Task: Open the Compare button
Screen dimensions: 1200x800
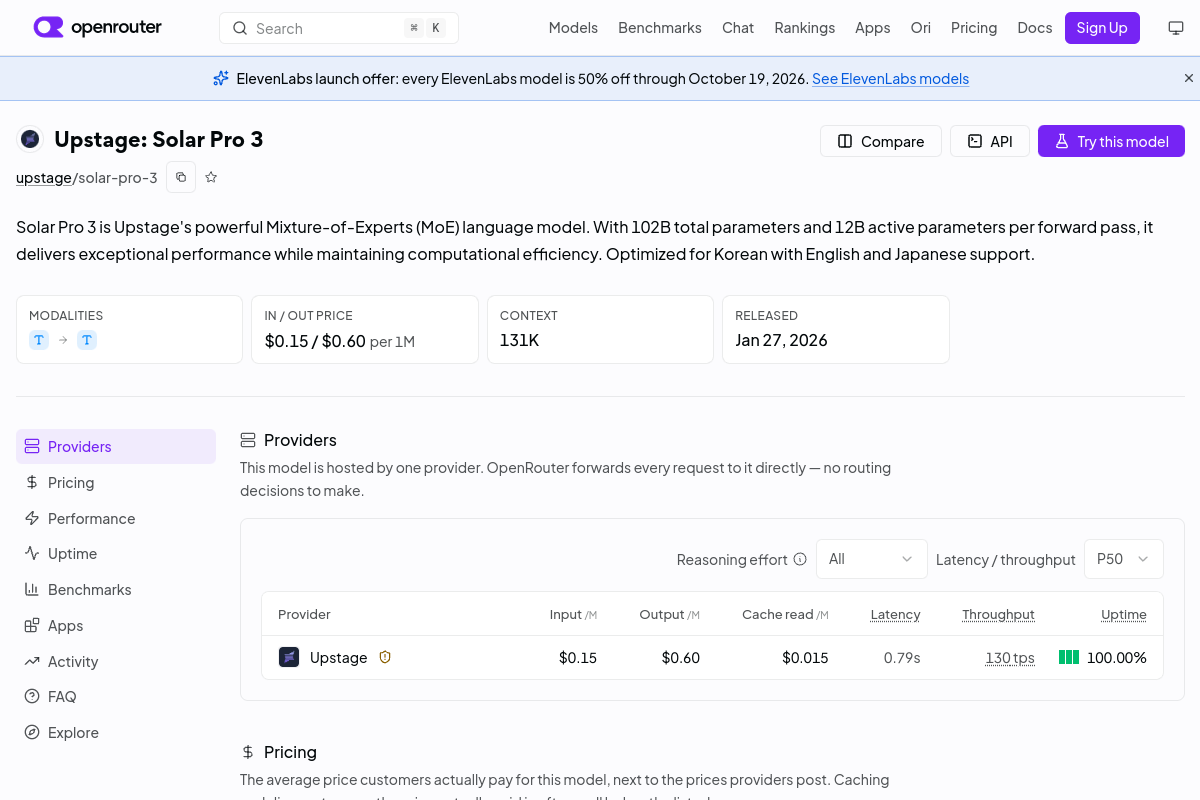Action: click(881, 141)
